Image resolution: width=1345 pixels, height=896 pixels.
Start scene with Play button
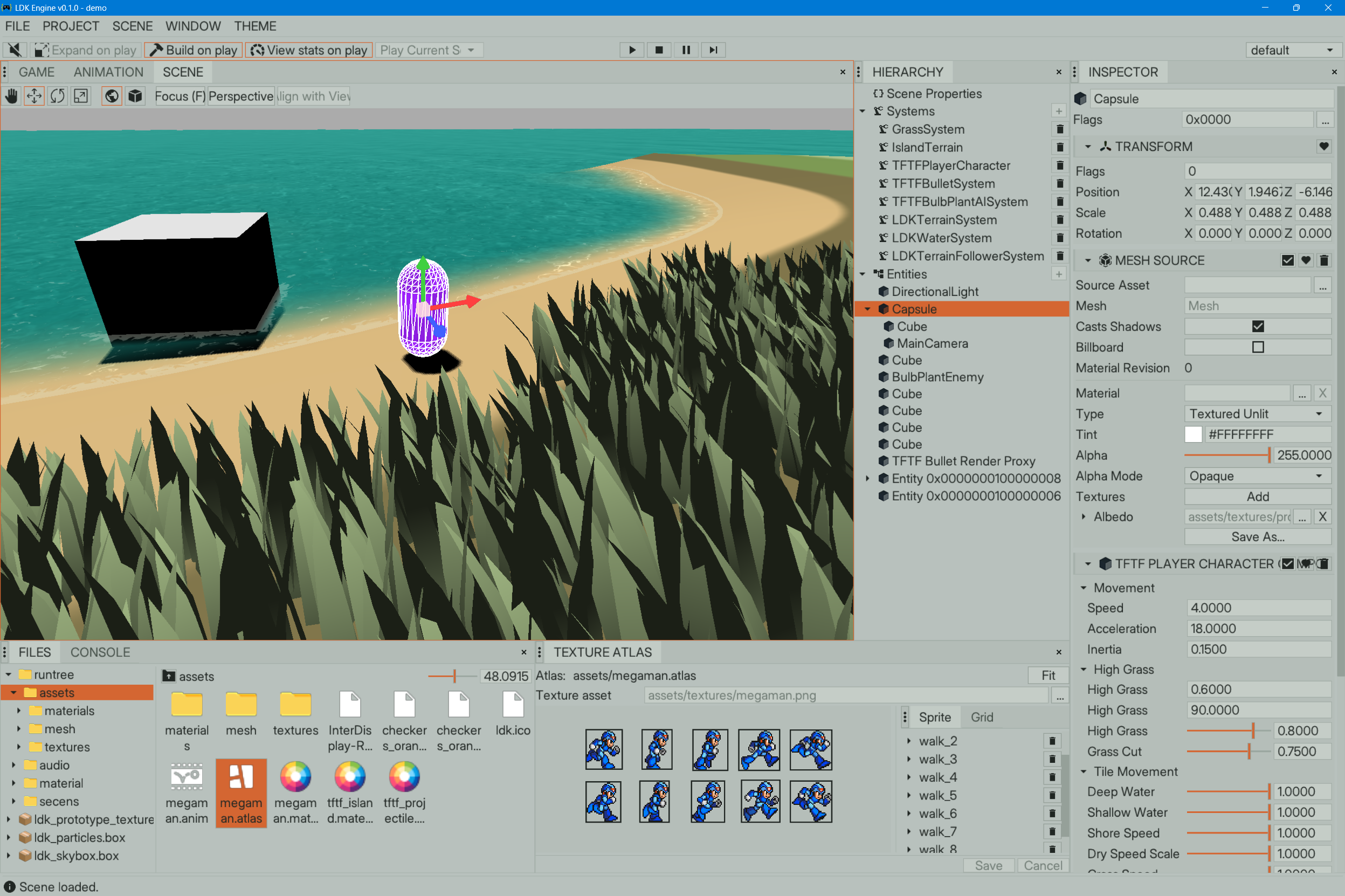[632, 50]
